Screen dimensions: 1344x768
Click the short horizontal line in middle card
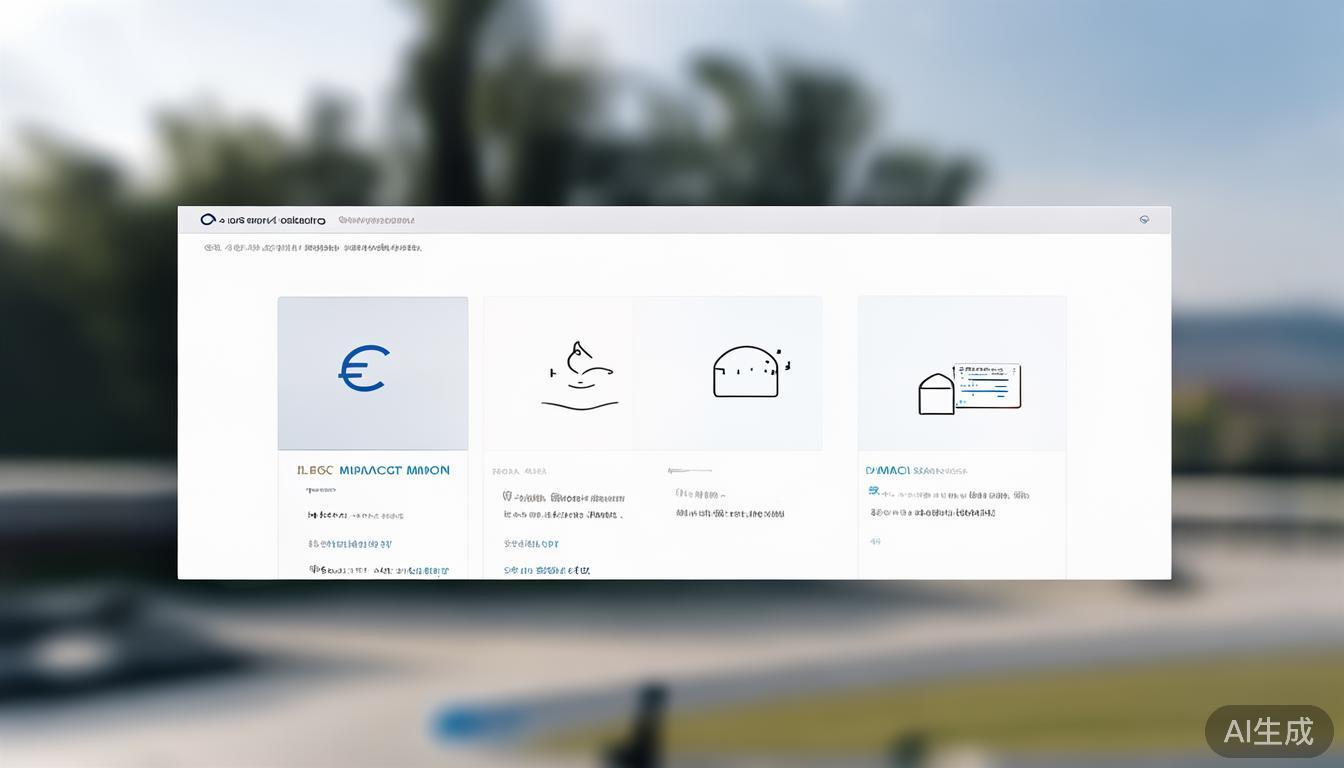pyautogui.click(x=690, y=470)
